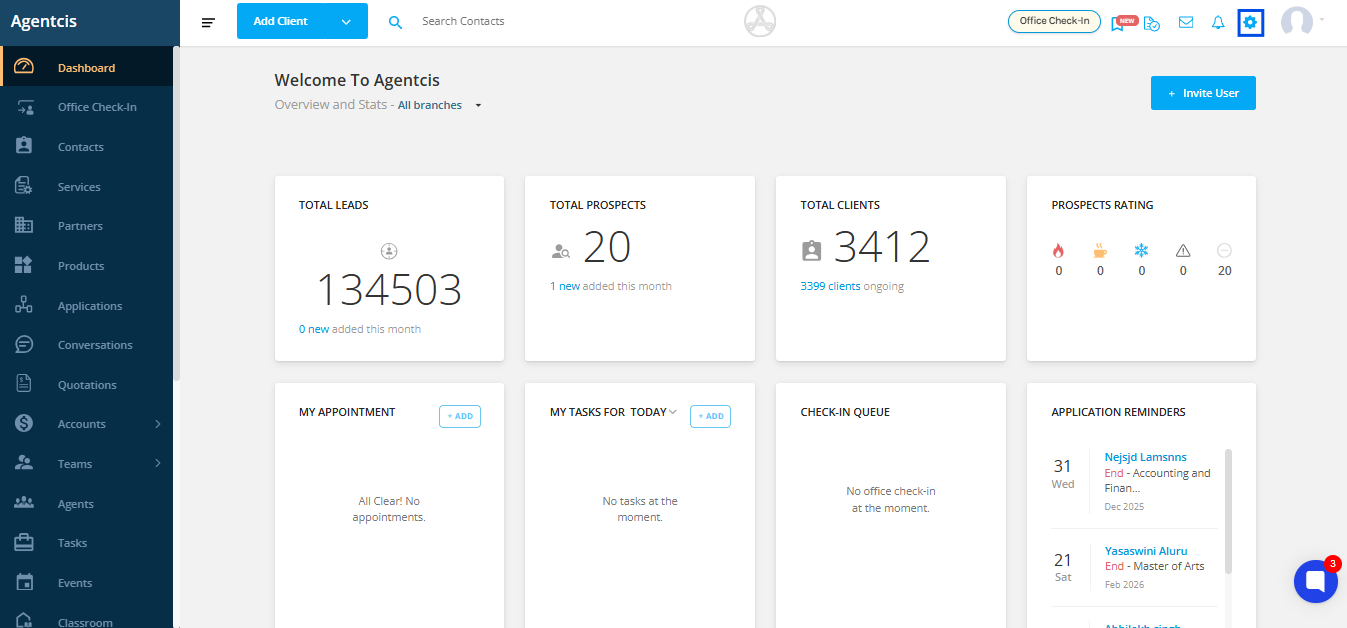
Task: Open the All branches dropdown
Action: tap(440, 105)
